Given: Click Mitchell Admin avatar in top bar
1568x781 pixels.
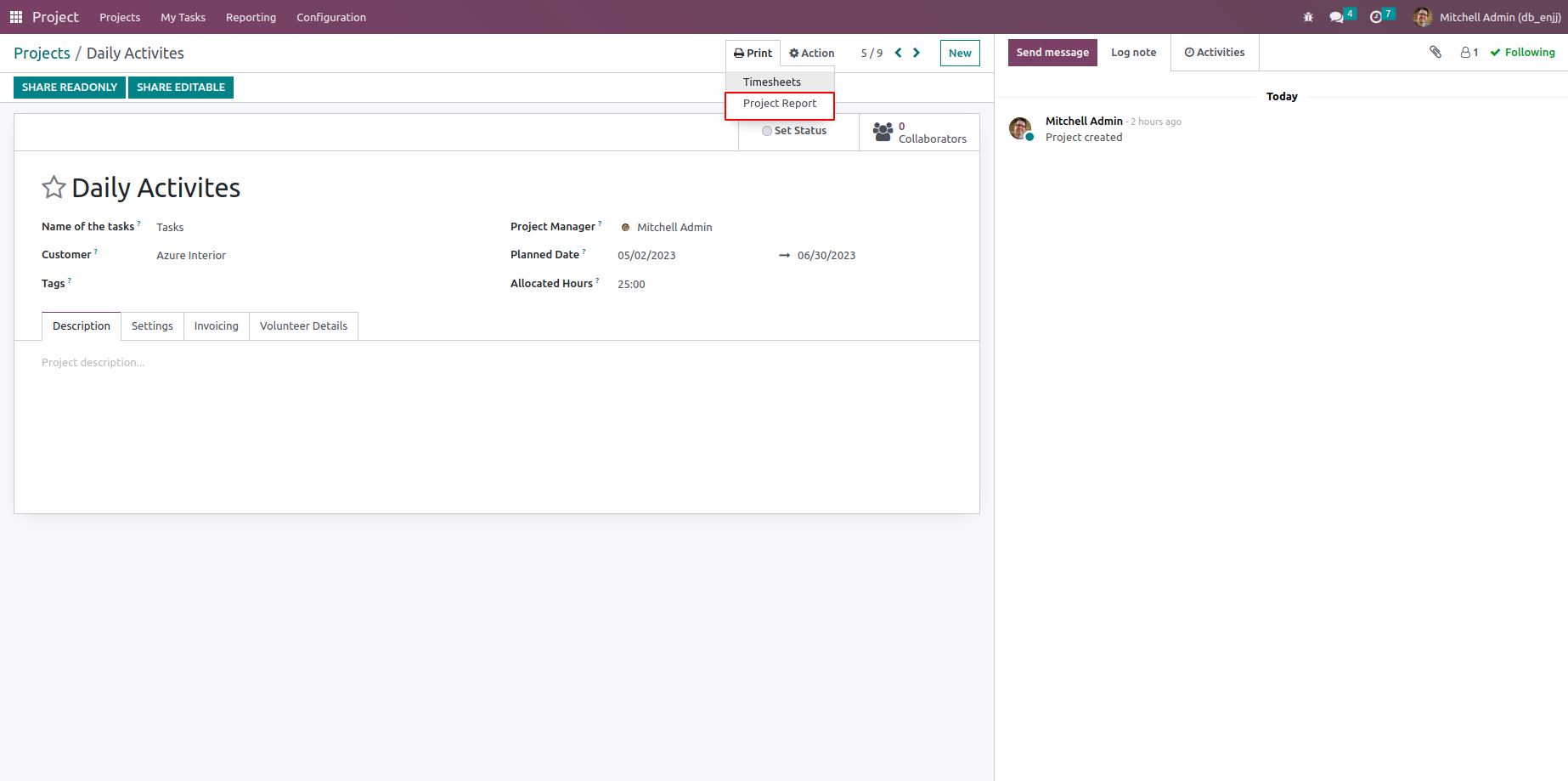Looking at the screenshot, I should [1423, 17].
